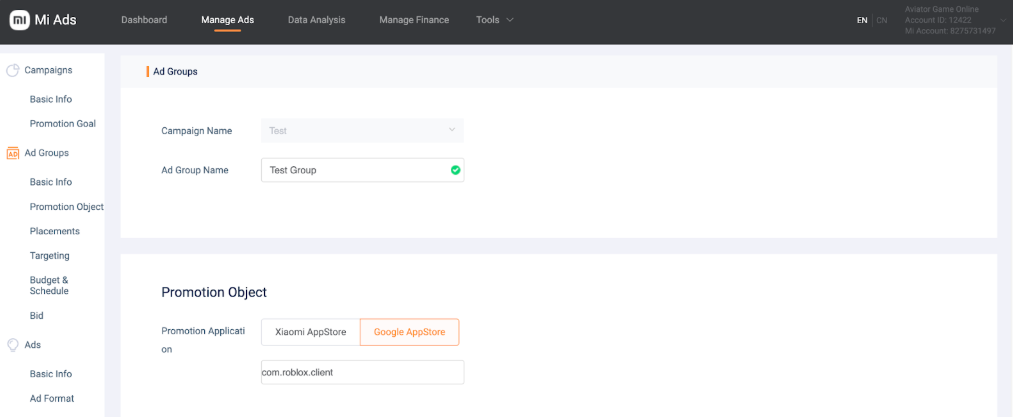Image resolution: width=1013 pixels, height=417 pixels.
Task: Expand the account info dropdown arrow
Action: pyautogui.click(x=1002, y=20)
